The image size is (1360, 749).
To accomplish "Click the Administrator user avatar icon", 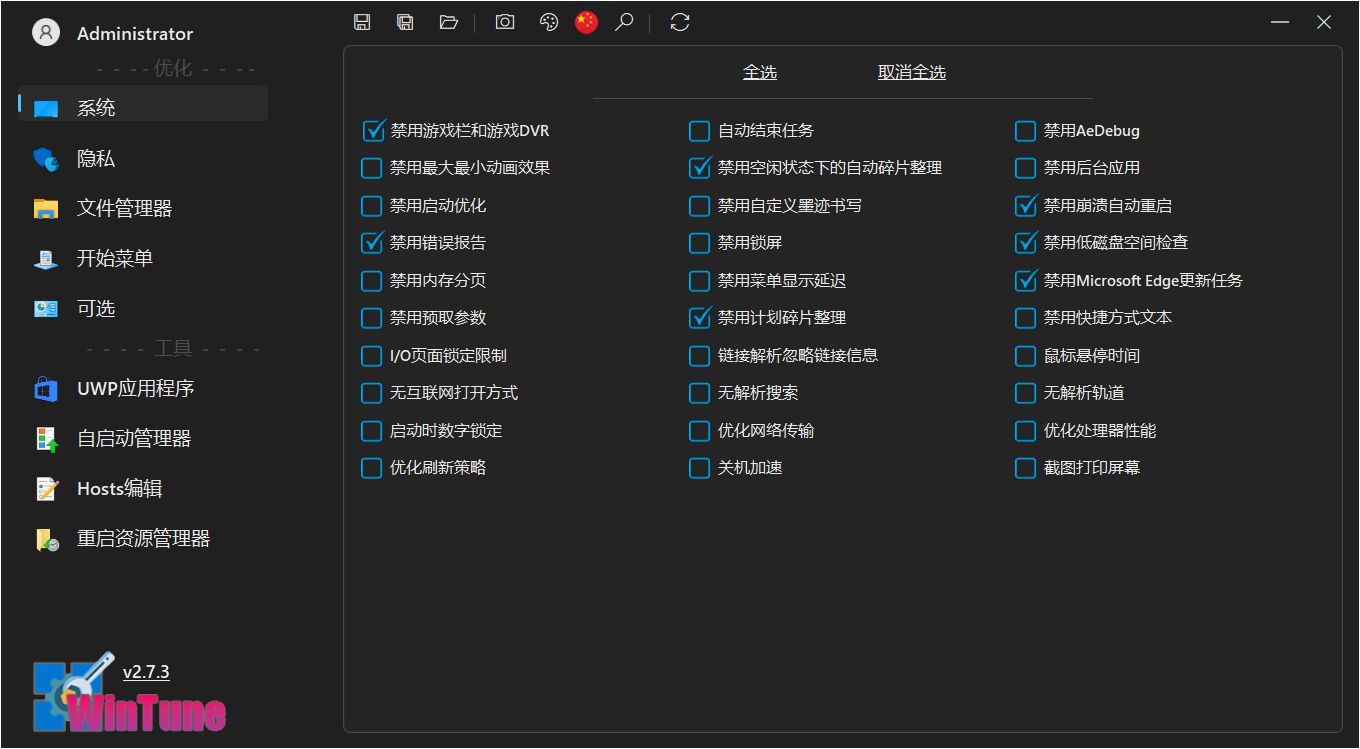I will pos(46,33).
